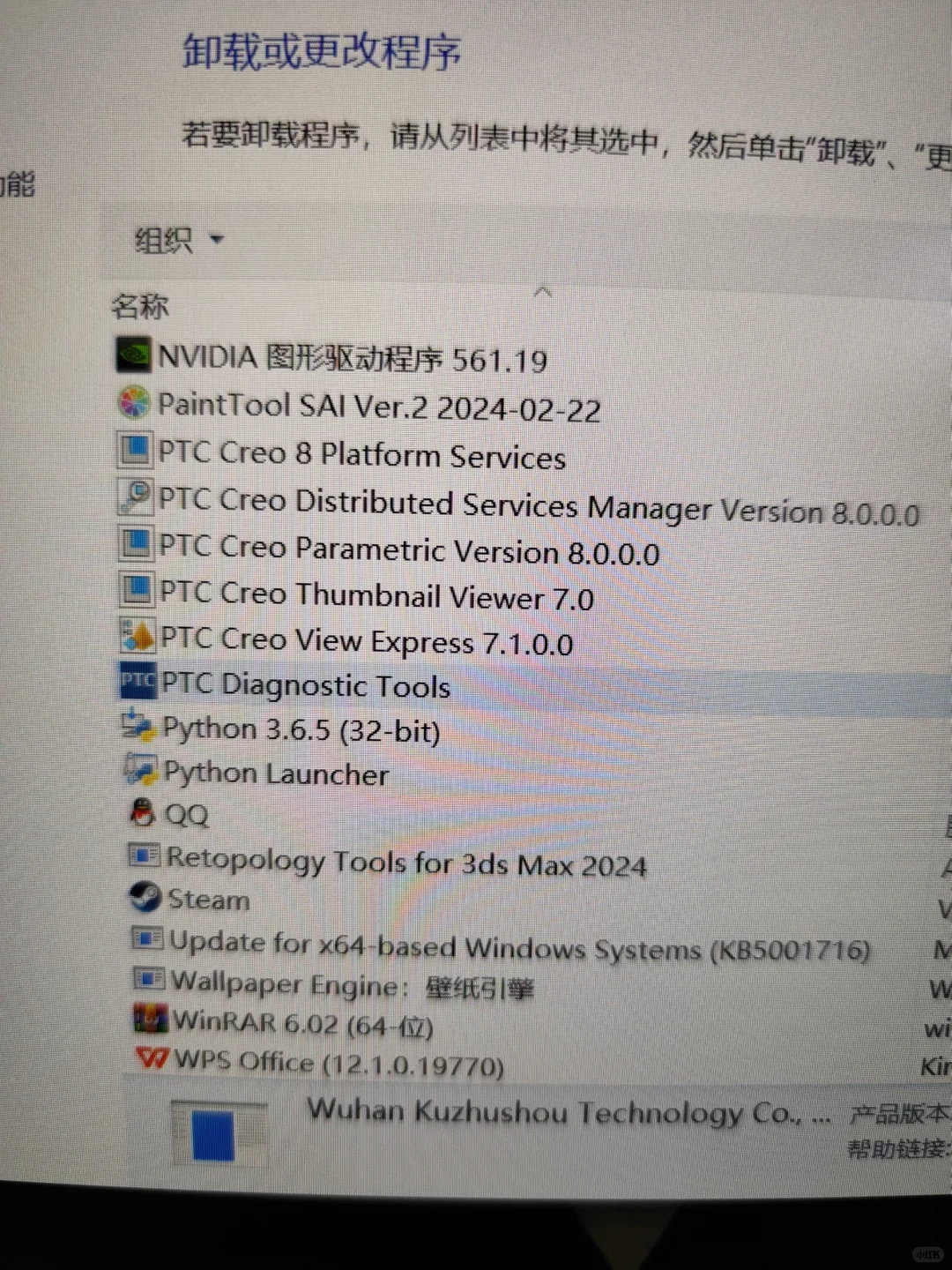Click the Creo View Express icon
Image resolution: width=952 pixels, height=1270 pixels.
(x=138, y=635)
